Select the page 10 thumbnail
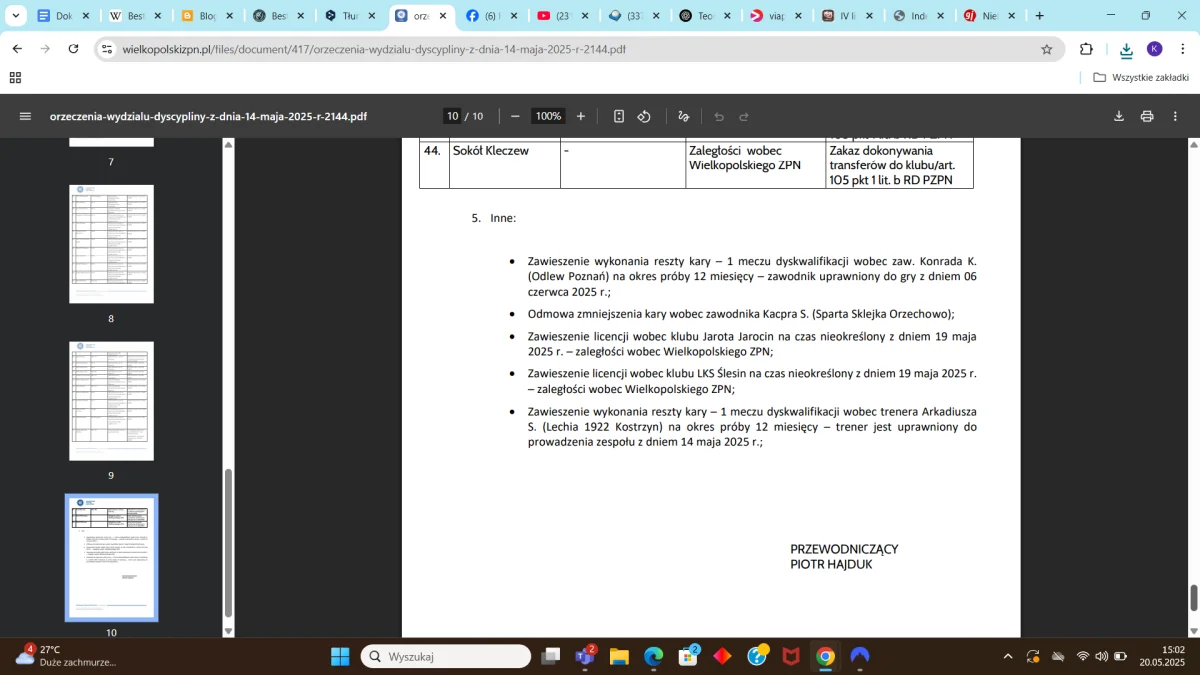The image size is (1200, 675). pyautogui.click(x=111, y=558)
